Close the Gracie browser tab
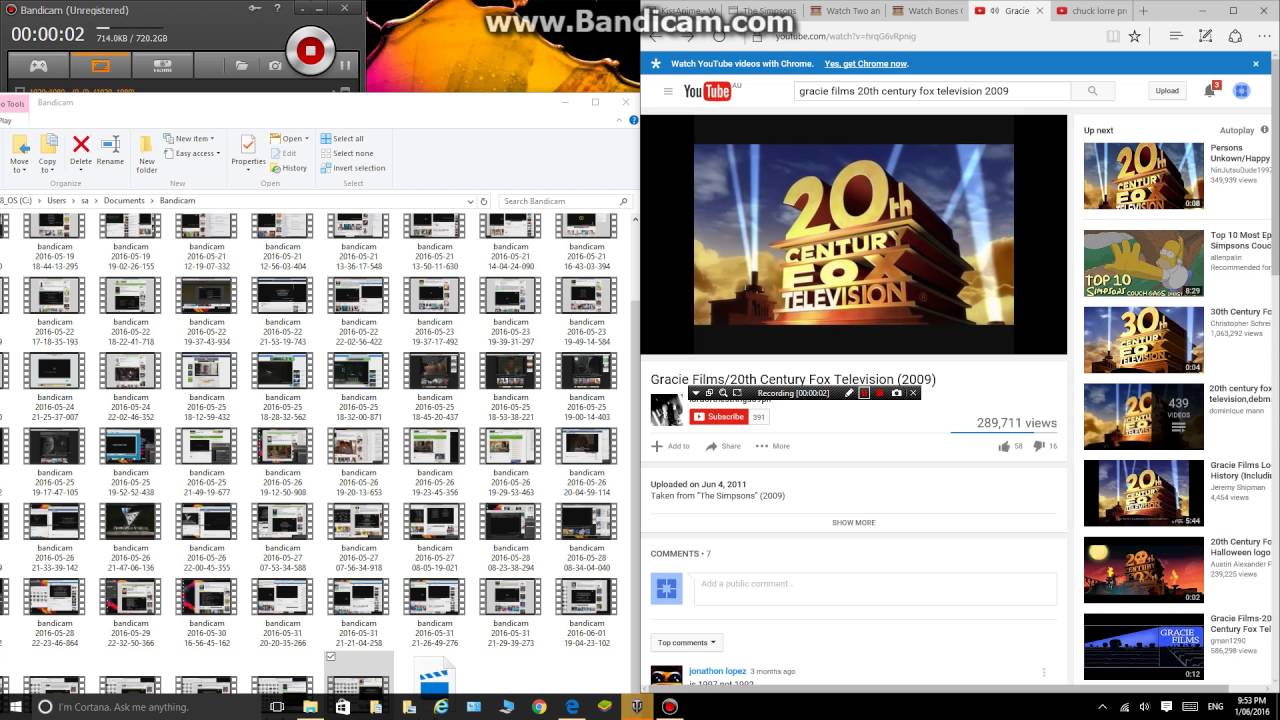Viewport: 1280px width, 720px height. click(x=1040, y=11)
